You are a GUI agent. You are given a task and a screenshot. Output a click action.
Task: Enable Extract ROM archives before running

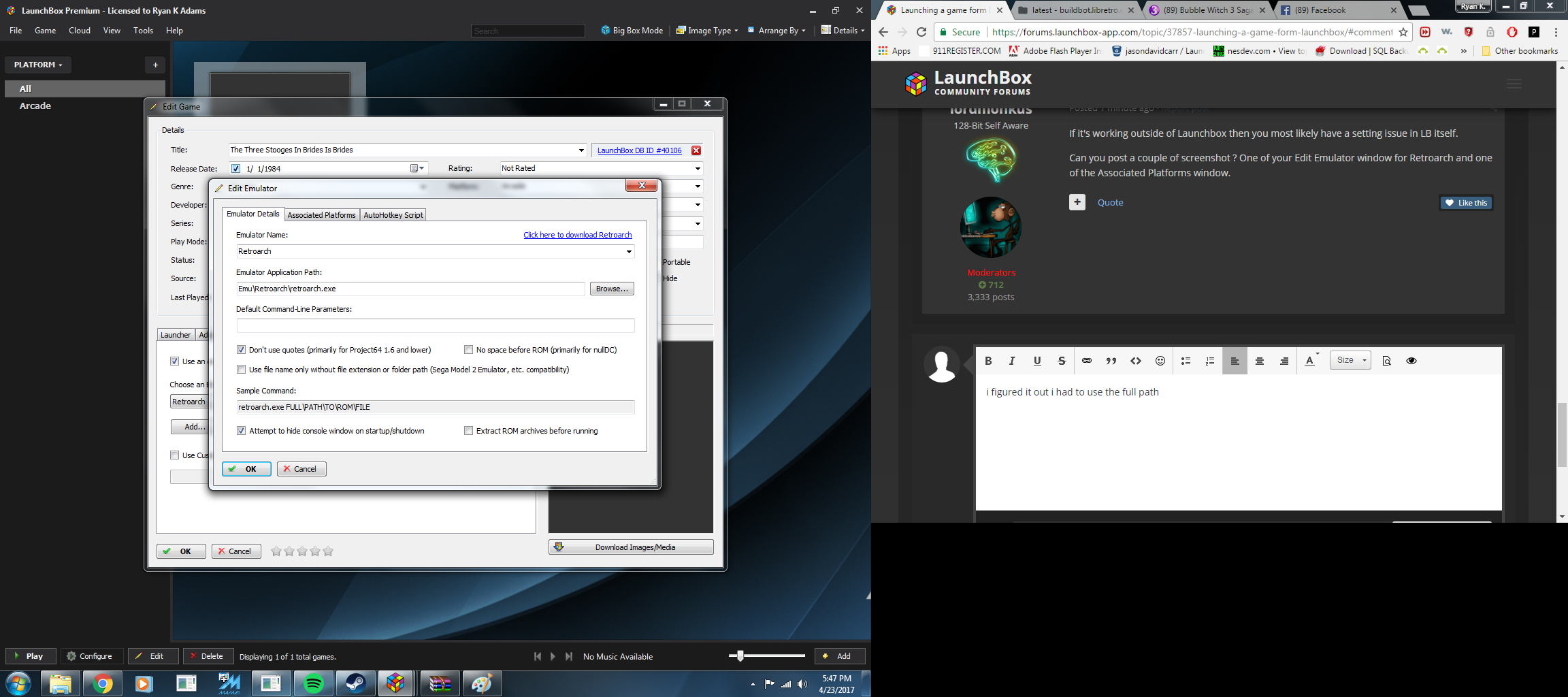tap(468, 431)
